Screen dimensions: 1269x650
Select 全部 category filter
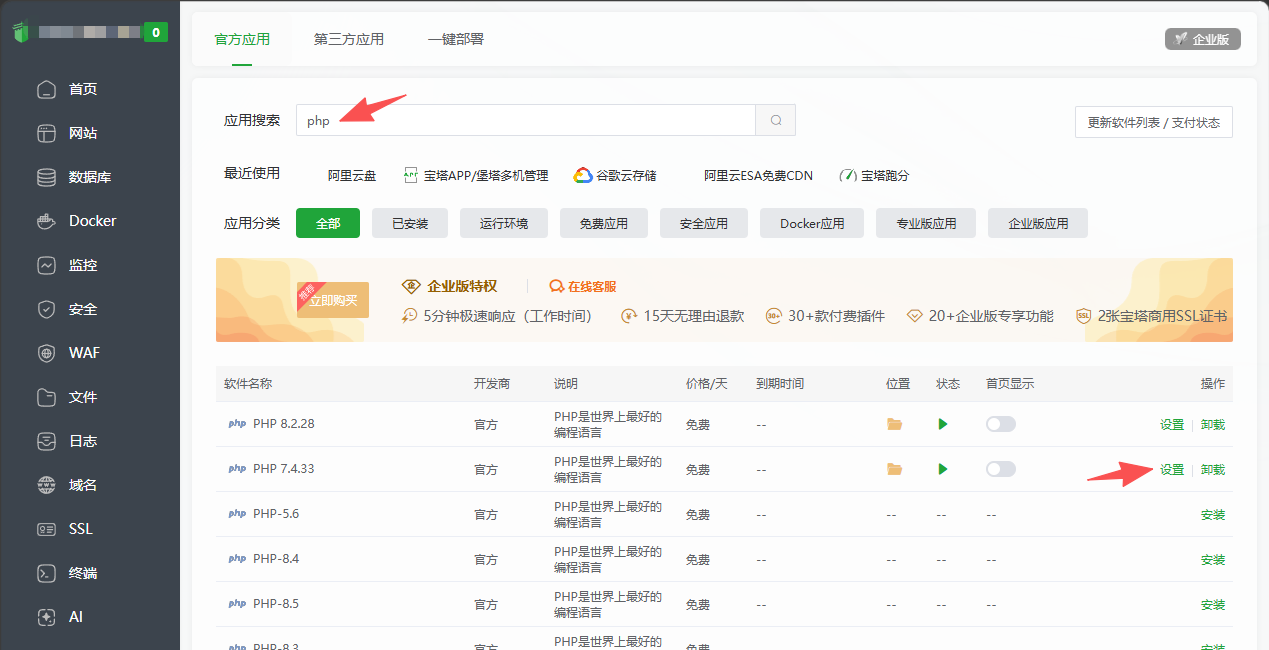328,223
